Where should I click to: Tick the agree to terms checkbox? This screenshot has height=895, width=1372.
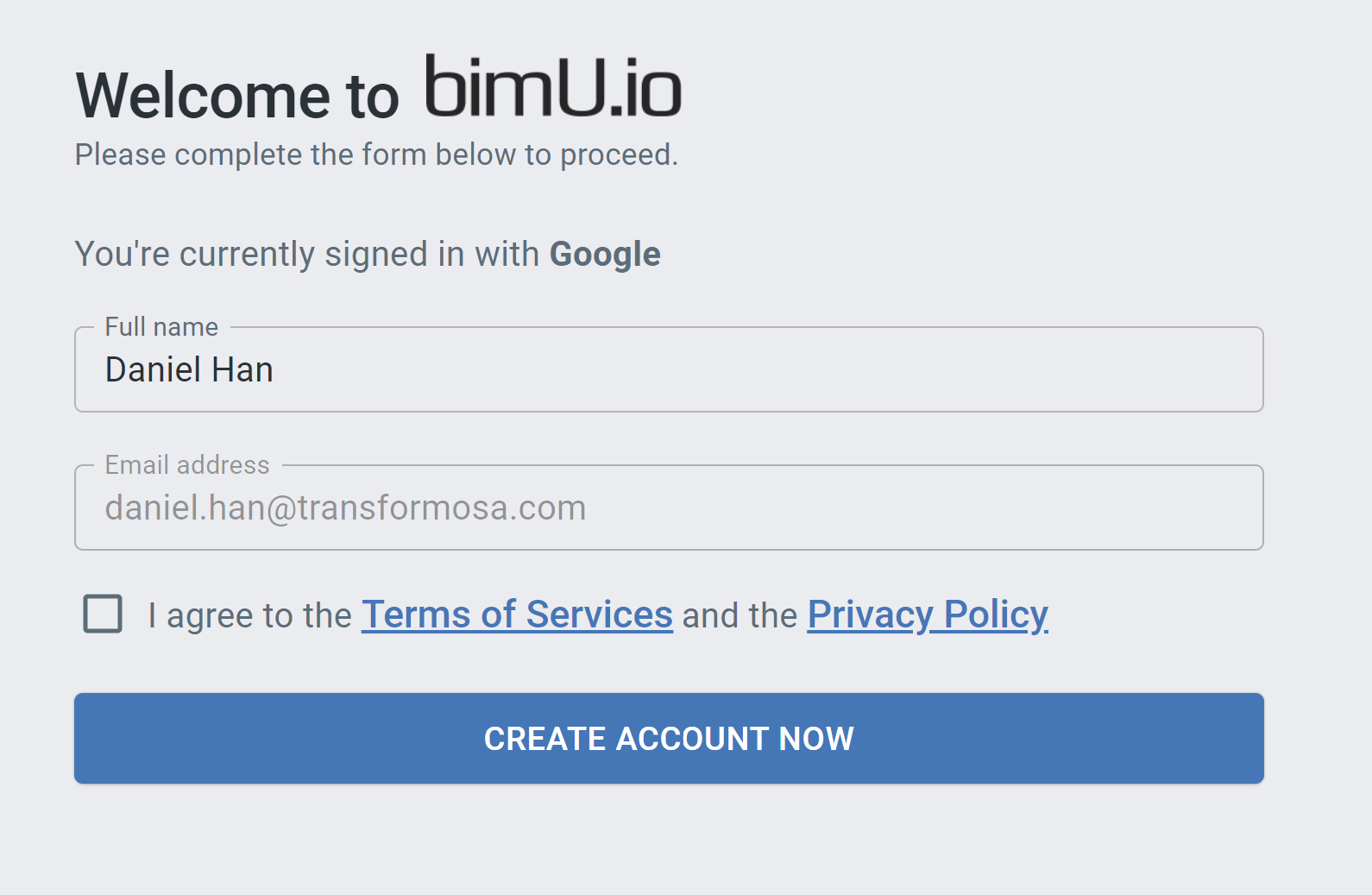point(103,615)
